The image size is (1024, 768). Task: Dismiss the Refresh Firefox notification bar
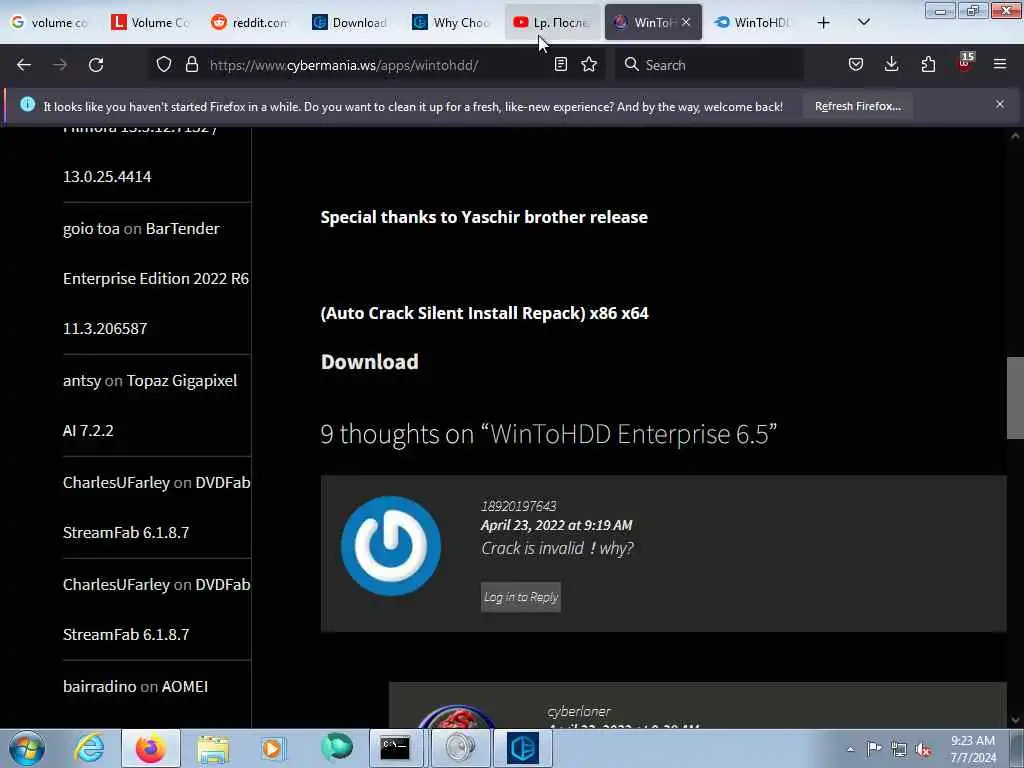(1000, 104)
